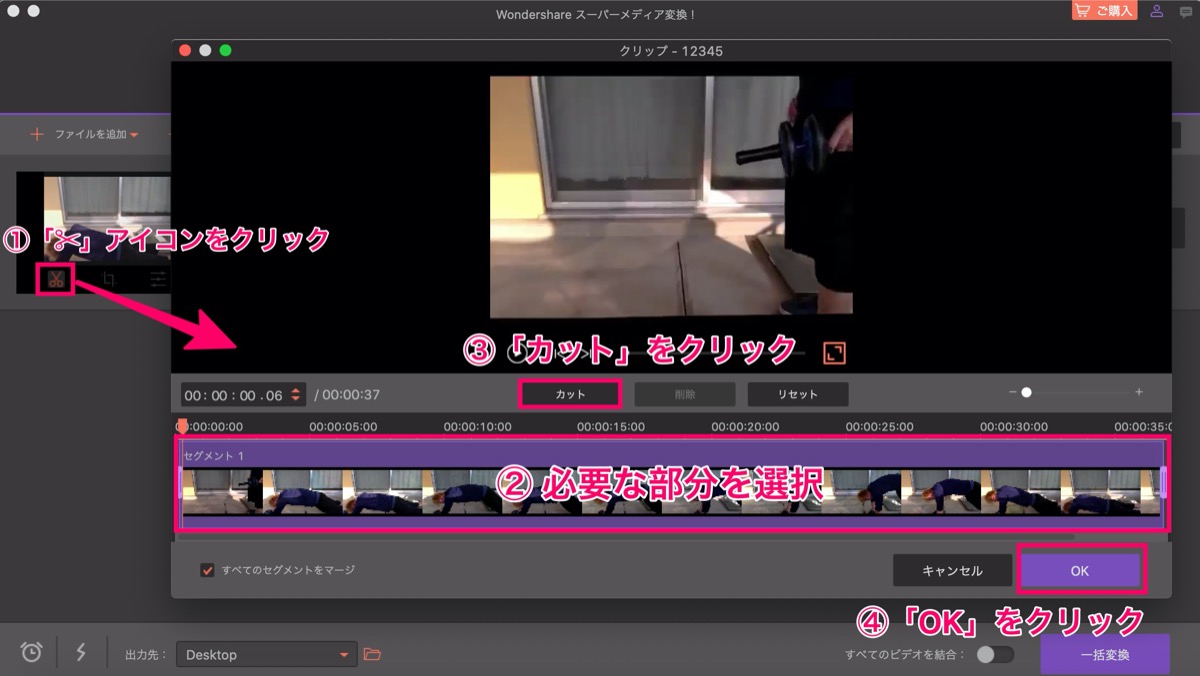Click the 00:00:10:00 mark on the ruler

pyautogui.click(x=477, y=426)
